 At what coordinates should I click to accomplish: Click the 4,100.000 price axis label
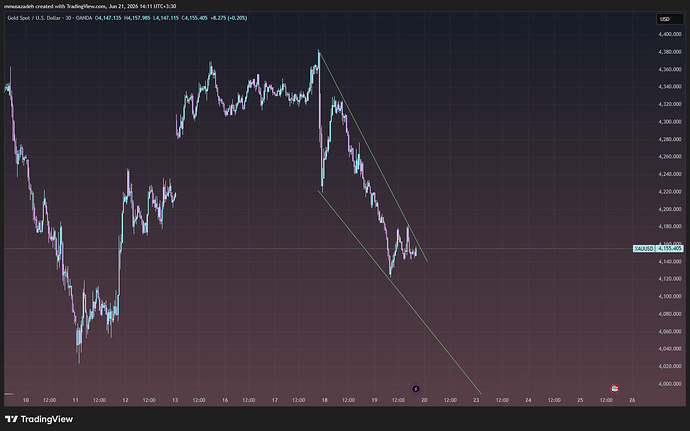click(670, 296)
